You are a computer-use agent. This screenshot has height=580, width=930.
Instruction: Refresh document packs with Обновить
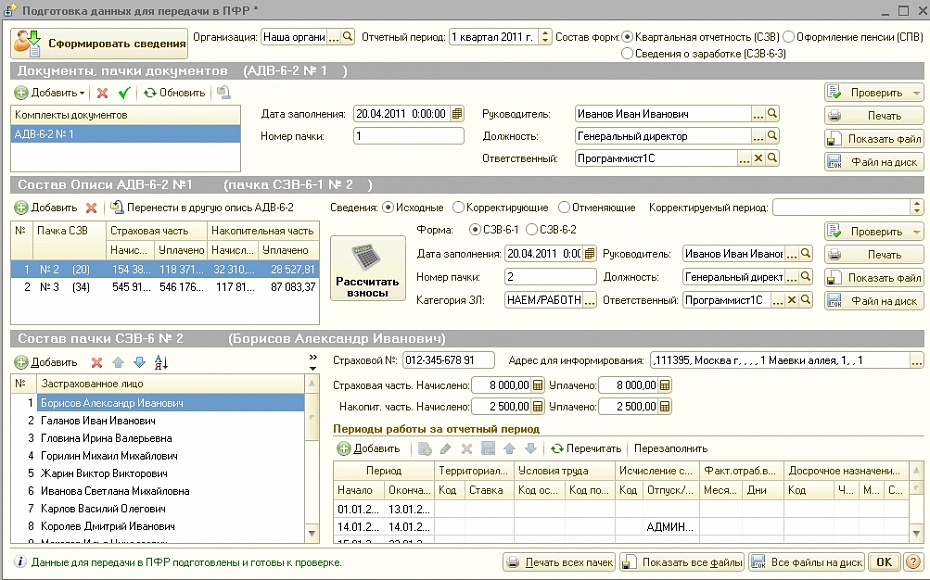tap(174, 93)
